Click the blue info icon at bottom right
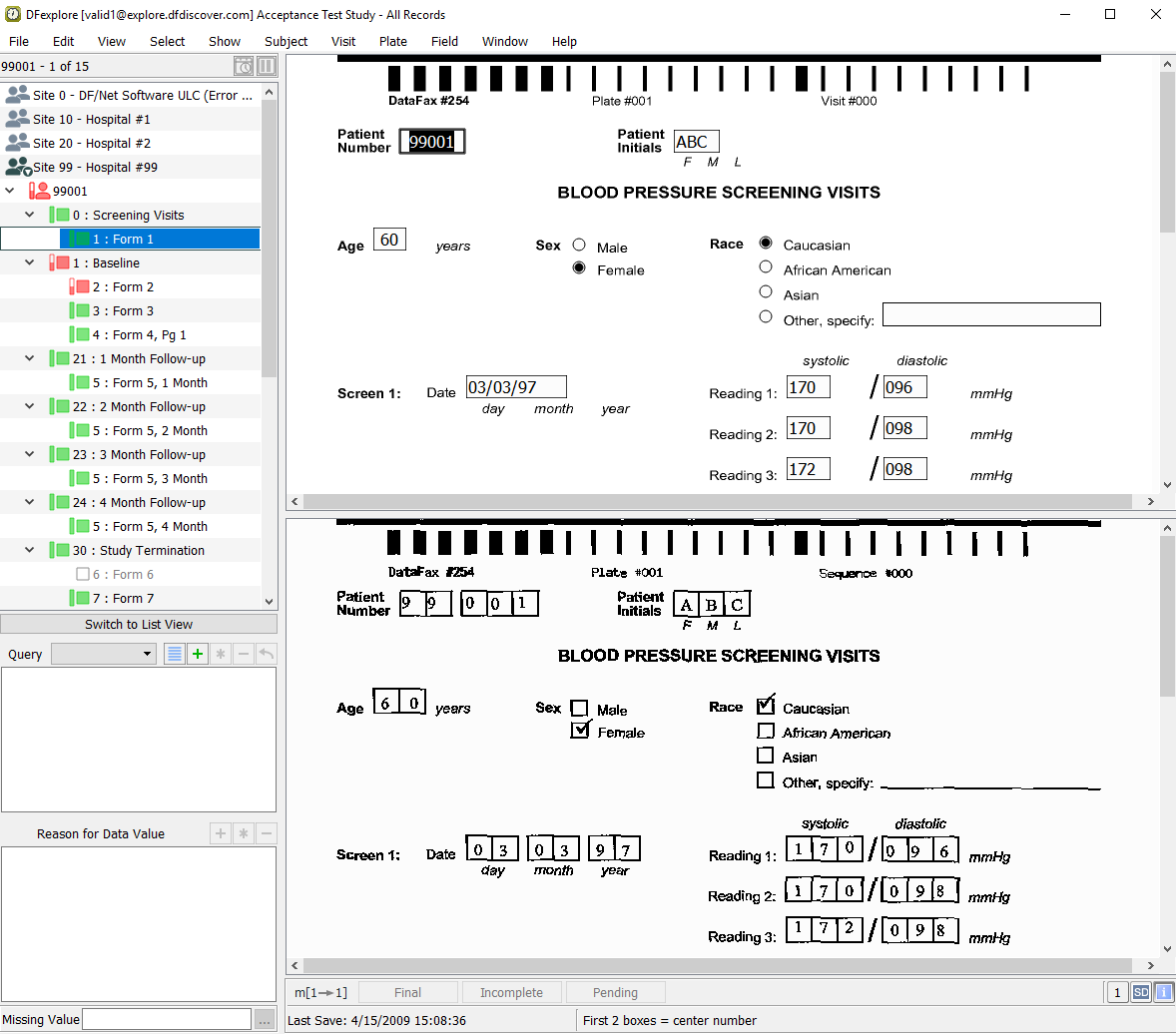Screen dimensions: 1176x1034 1162,992
